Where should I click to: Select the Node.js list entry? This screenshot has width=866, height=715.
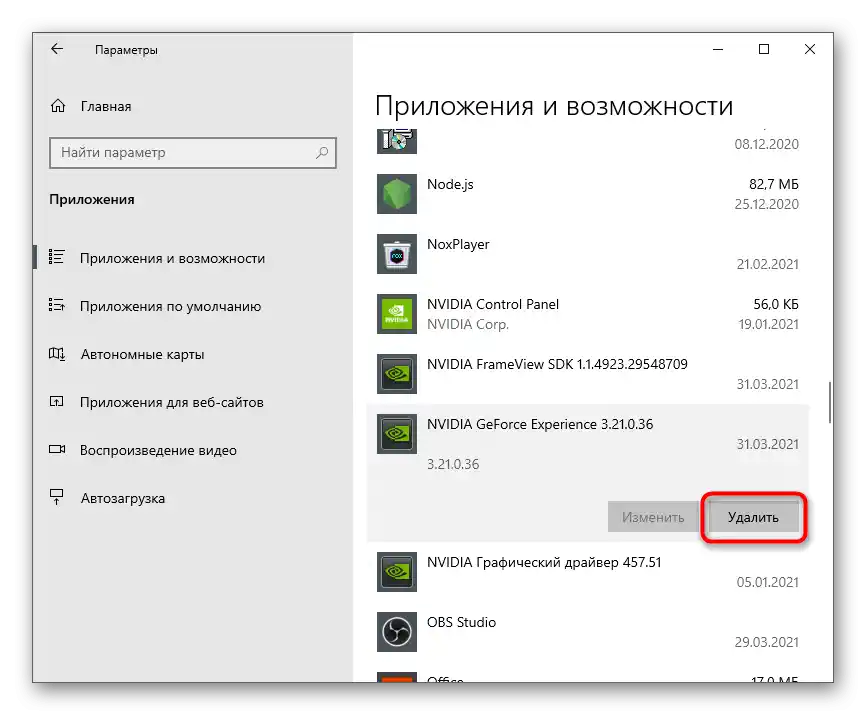click(x=588, y=194)
